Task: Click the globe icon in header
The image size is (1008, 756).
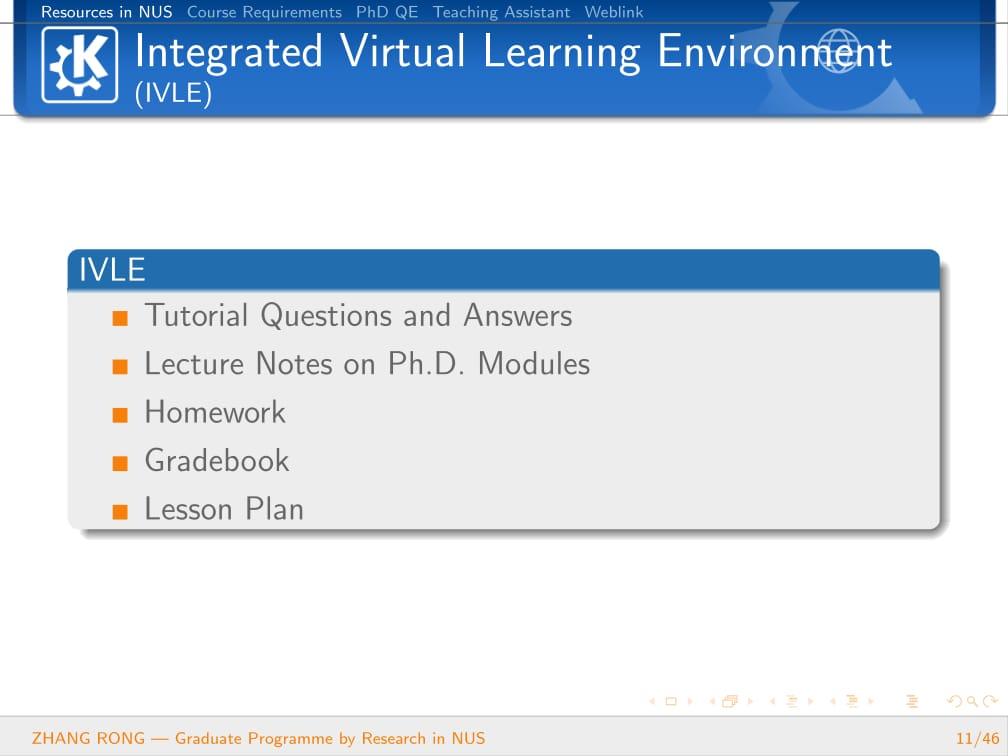Action: coord(838,51)
